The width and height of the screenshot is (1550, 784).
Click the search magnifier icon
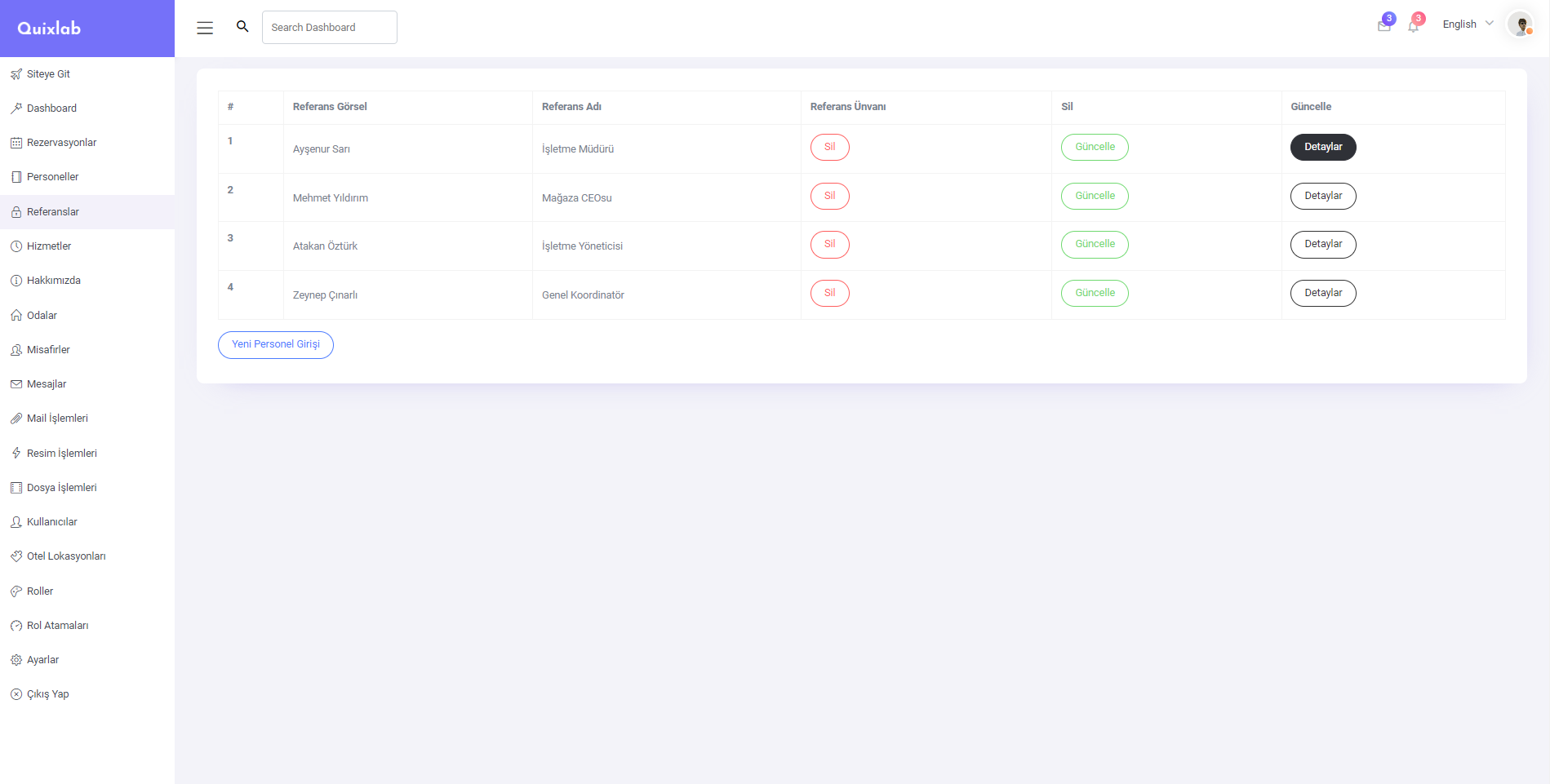coord(242,26)
